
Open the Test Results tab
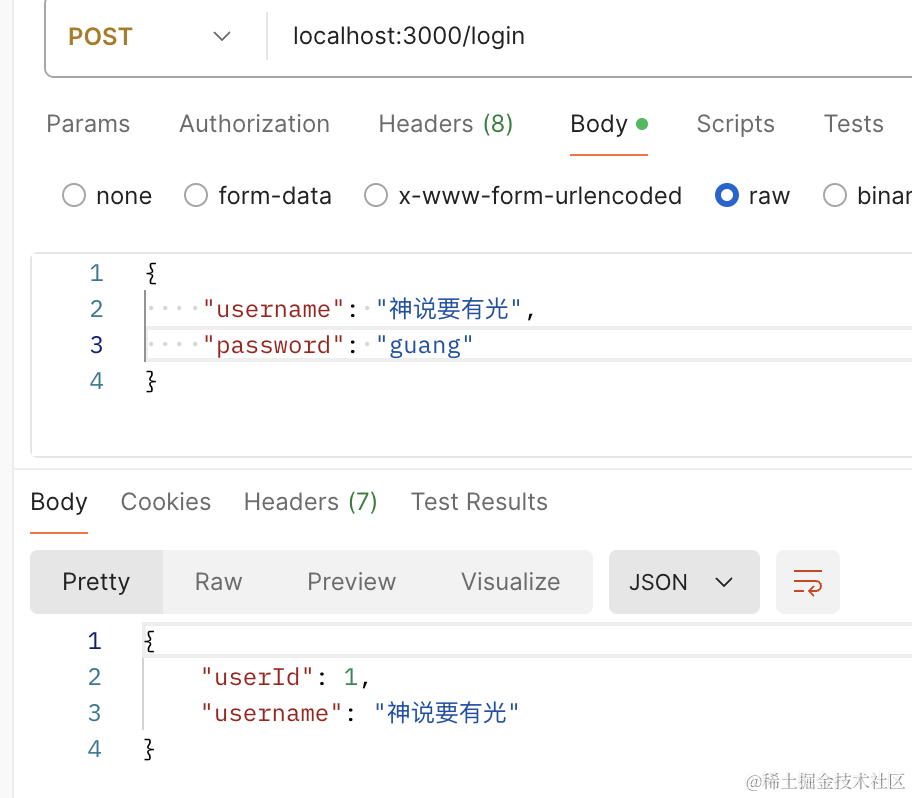pyautogui.click(x=479, y=502)
